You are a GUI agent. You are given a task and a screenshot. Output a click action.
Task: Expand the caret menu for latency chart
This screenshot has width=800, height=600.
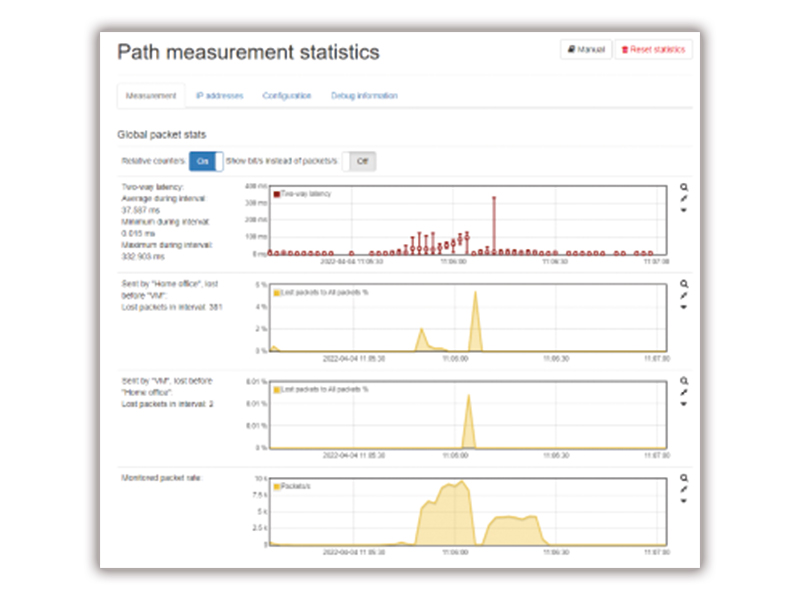684,211
